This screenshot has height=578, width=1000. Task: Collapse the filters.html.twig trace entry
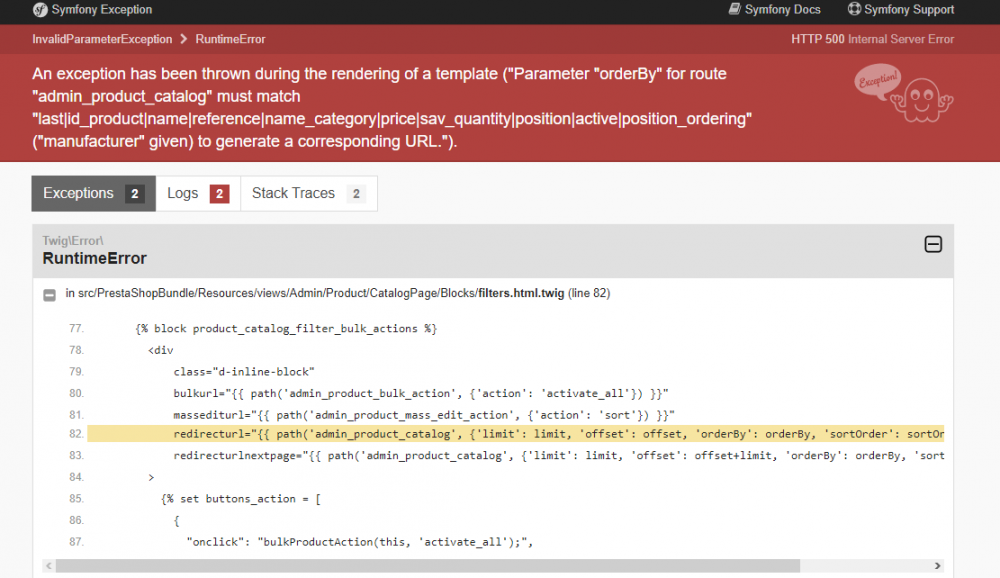pos(49,294)
